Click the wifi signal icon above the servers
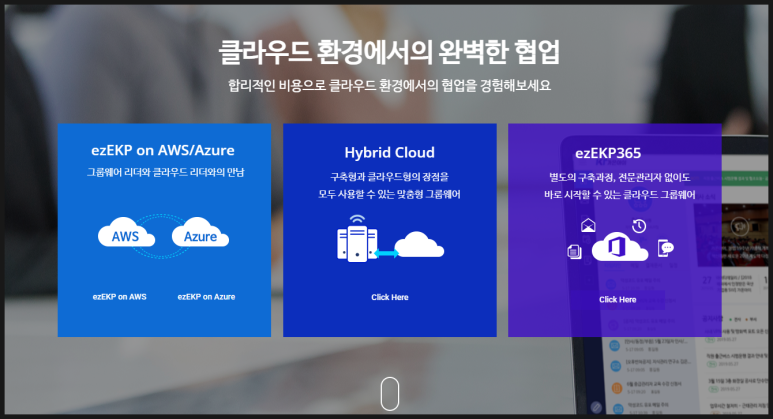This screenshot has width=773, height=419. click(x=357, y=219)
